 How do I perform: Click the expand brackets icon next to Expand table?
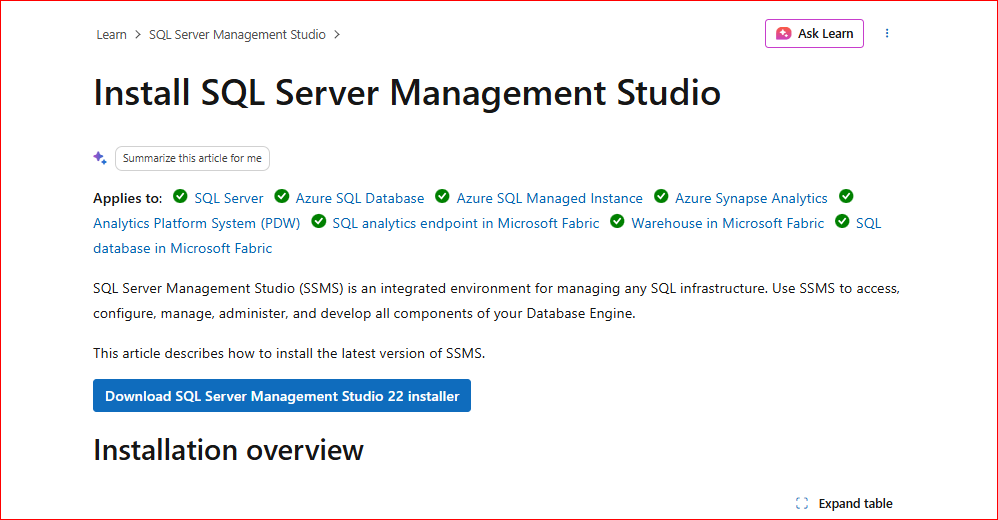click(x=802, y=503)
